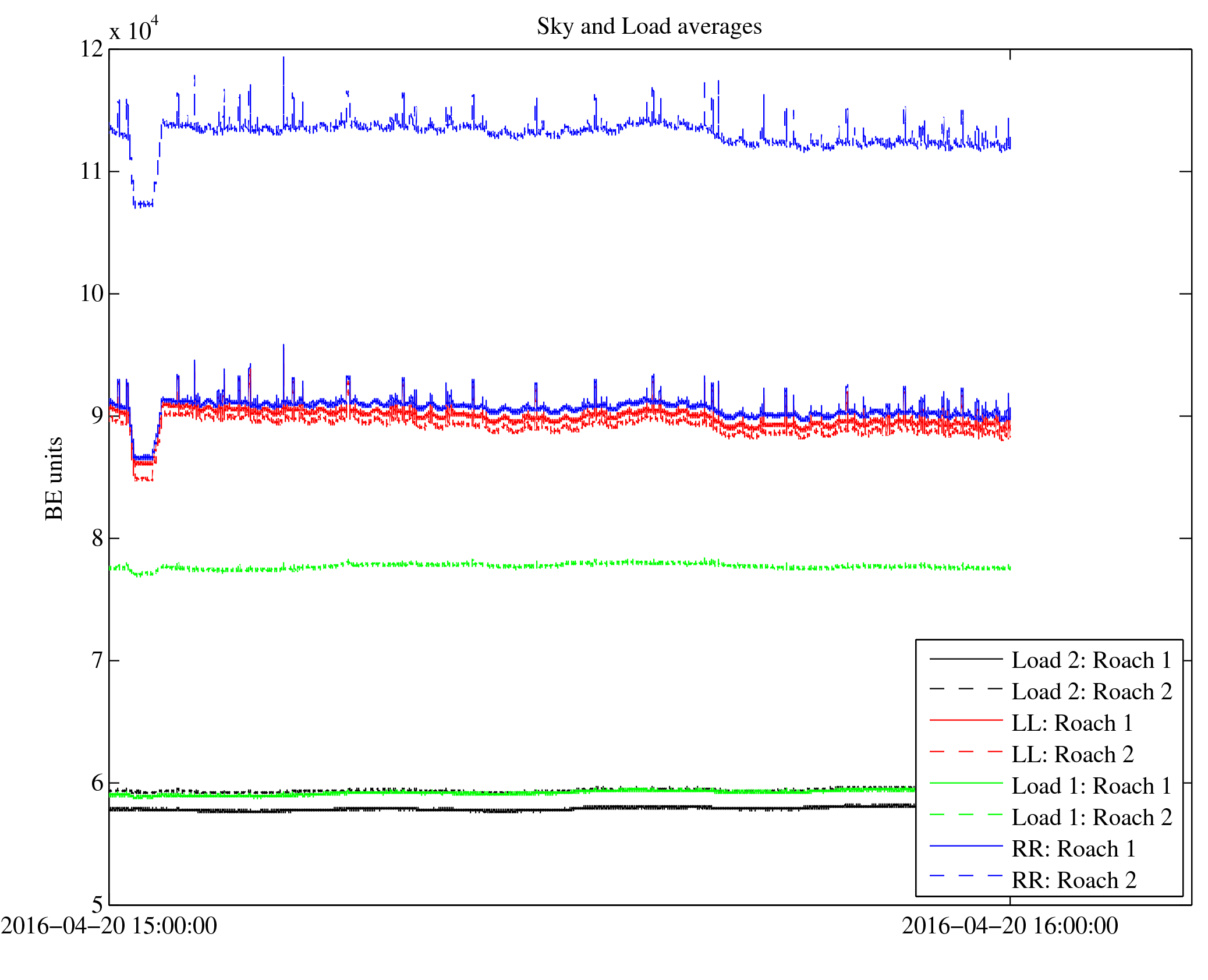The image size is (1208, 980).
Task: Click dashed black line sample in legend
Action: (x=966, y=689)
